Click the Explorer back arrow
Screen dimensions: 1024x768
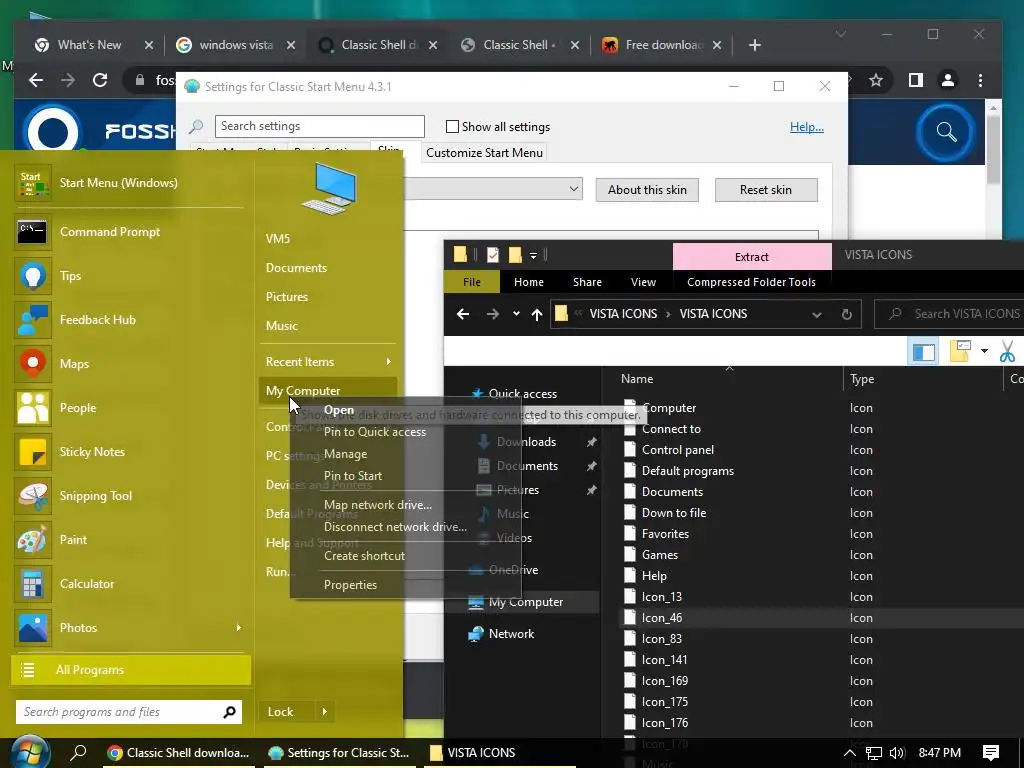462,314
